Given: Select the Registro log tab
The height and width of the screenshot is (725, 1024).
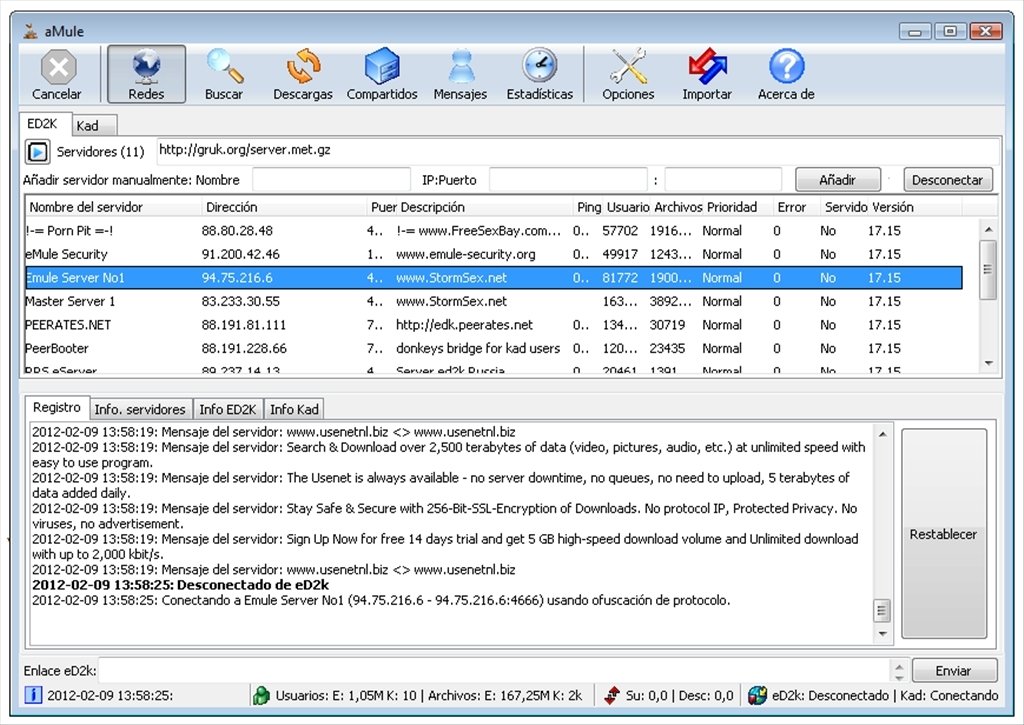Looking at the screenshot, I should coord(57,408).
